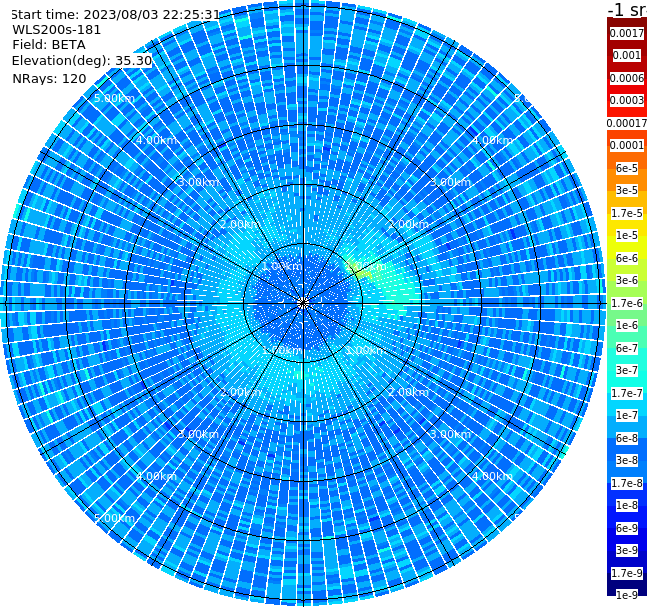This screenshot has width=647, height=607.
Task: Click the 0.0003 colorbar tick label
Action: [627, 100]
